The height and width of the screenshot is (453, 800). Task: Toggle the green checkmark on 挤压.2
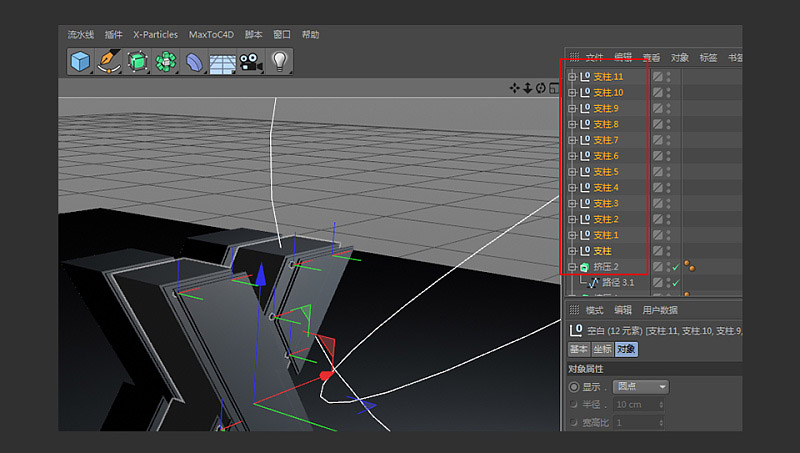[x=676, y=267]
